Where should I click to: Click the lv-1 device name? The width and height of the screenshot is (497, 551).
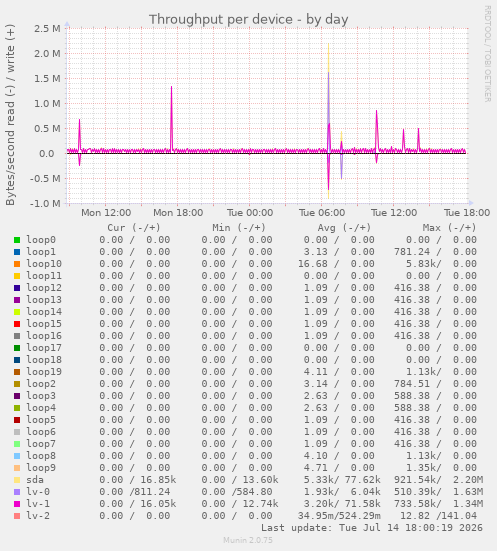click(38, 504)
